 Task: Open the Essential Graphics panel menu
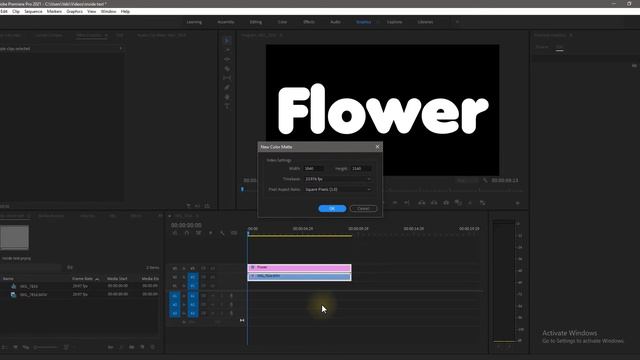(x=571, y=35)
